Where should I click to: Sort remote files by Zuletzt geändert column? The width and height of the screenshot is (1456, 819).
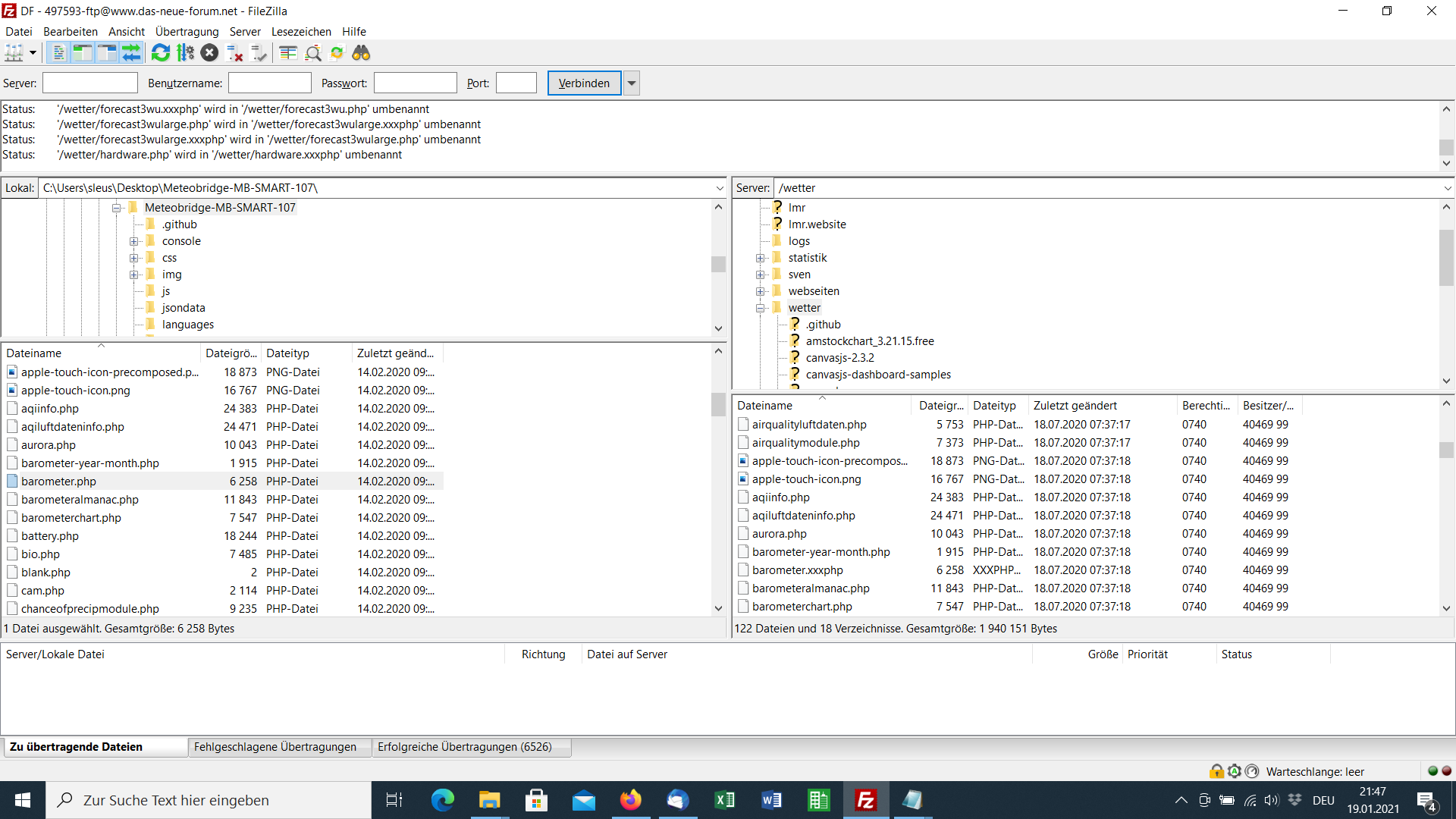1103,406
